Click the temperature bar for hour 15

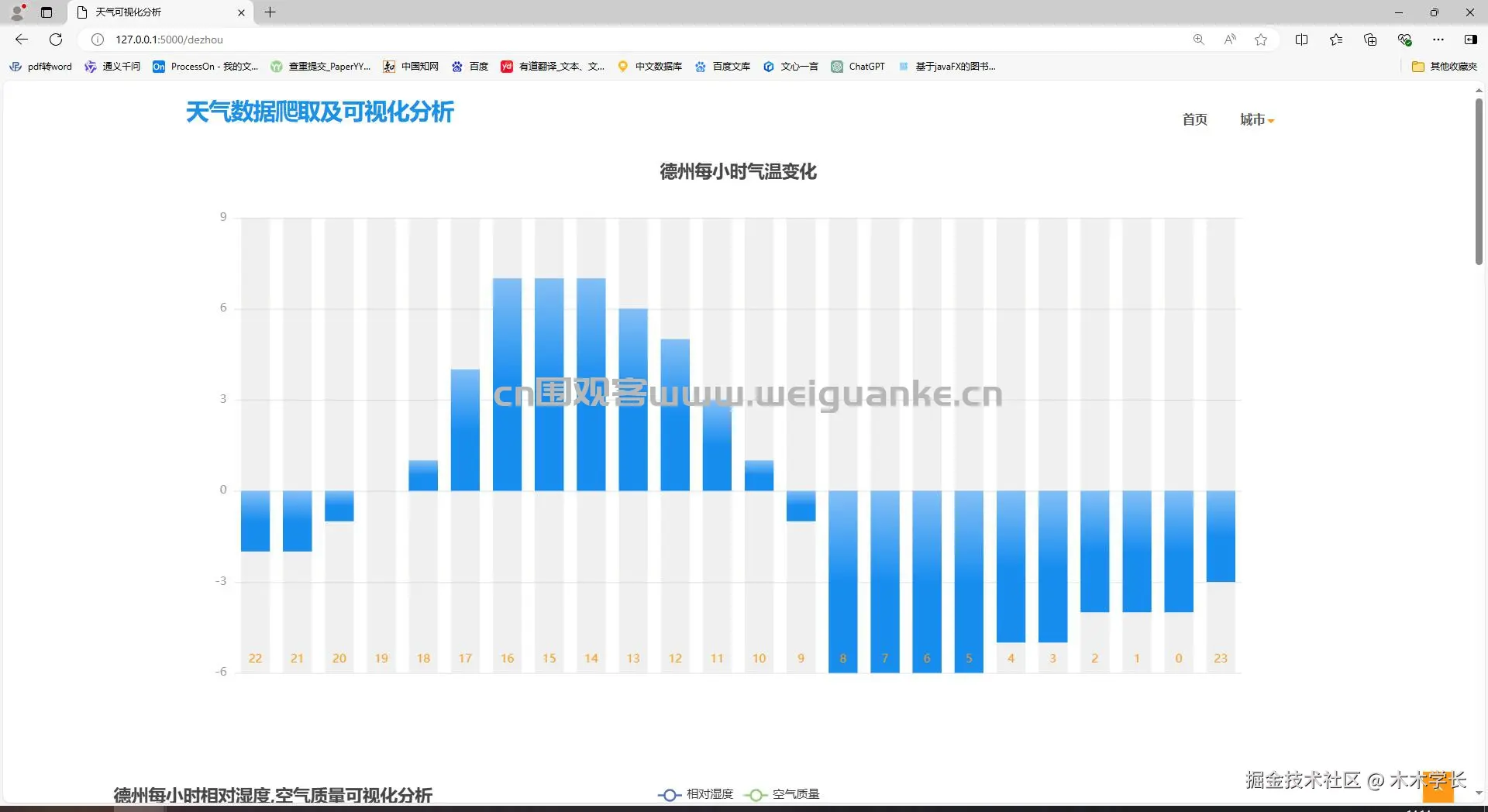pos(549,384)
